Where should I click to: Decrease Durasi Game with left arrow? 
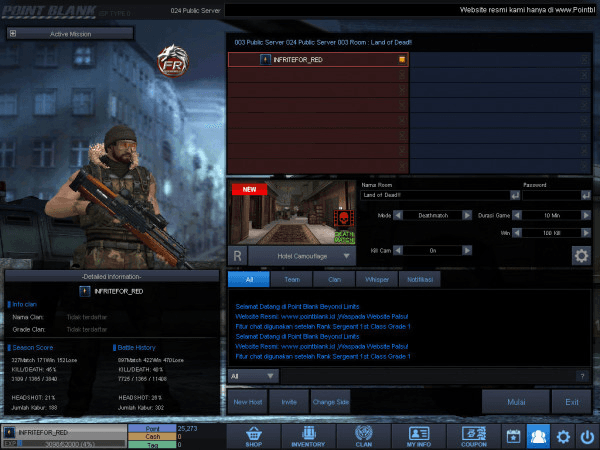[x=517, y=215]
